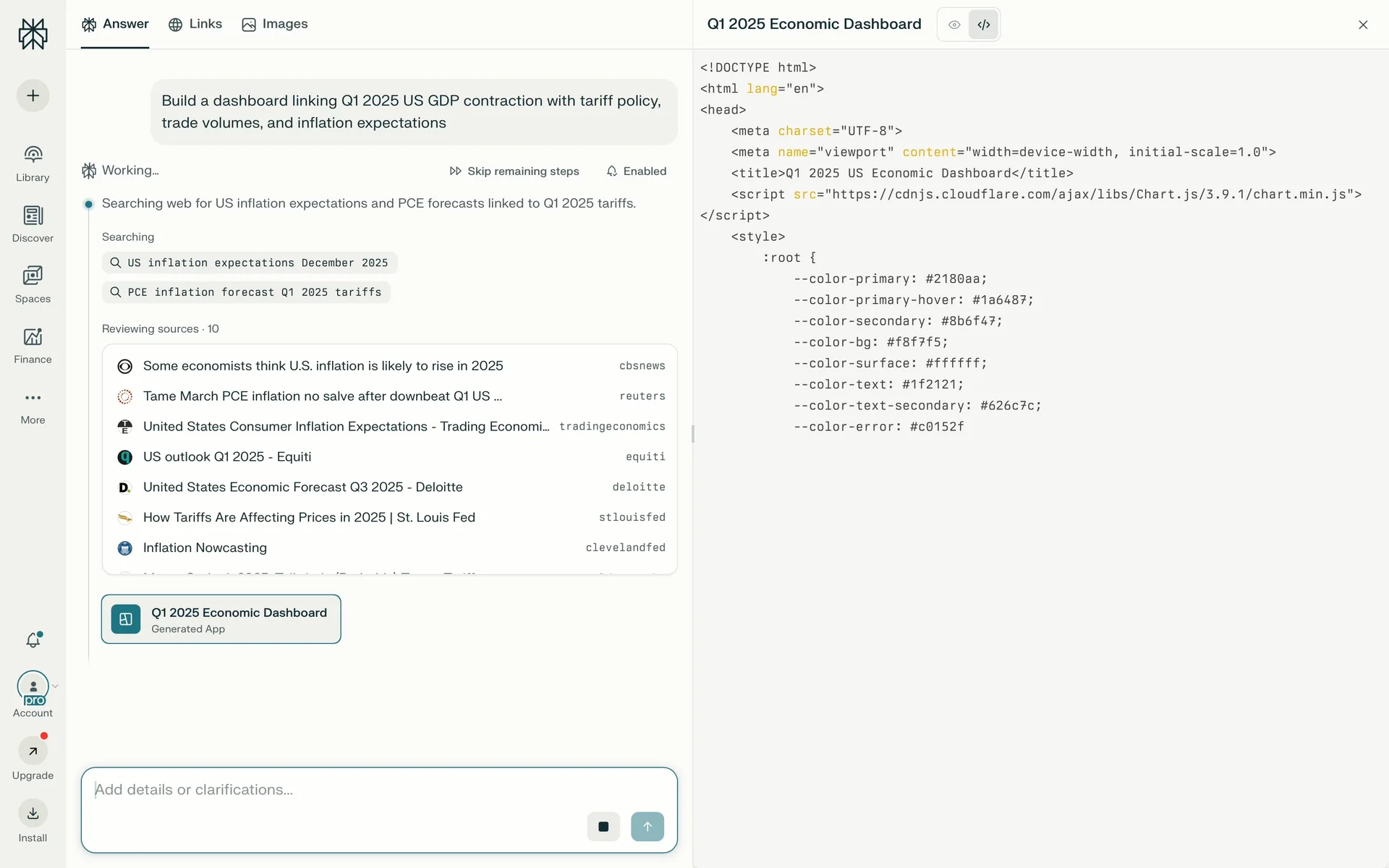Click Skip remaining steps
The image size is (1389, 868).
[514, 171]
